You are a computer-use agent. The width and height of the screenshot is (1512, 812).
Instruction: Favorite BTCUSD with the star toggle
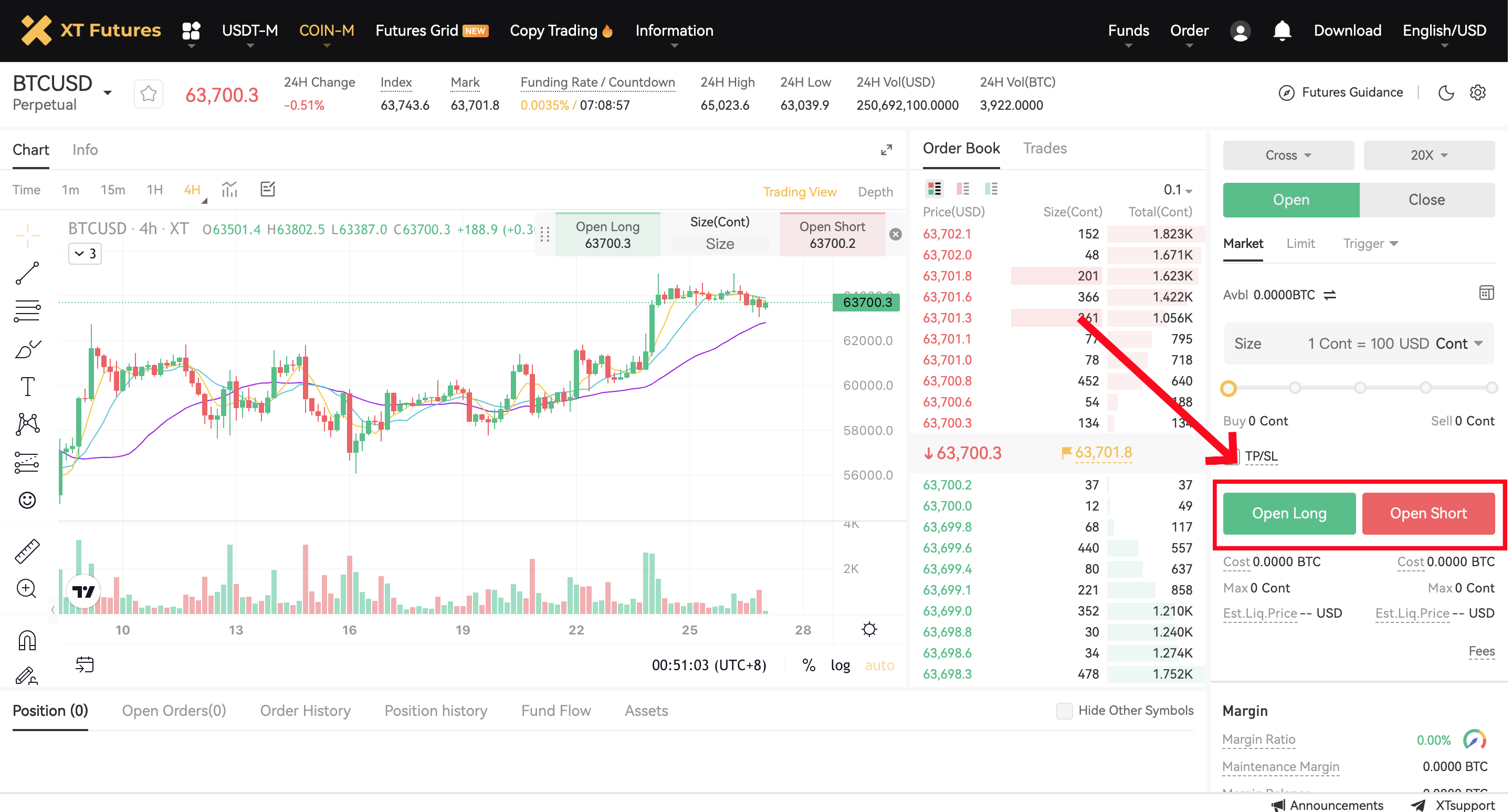[x=148, y=93]
